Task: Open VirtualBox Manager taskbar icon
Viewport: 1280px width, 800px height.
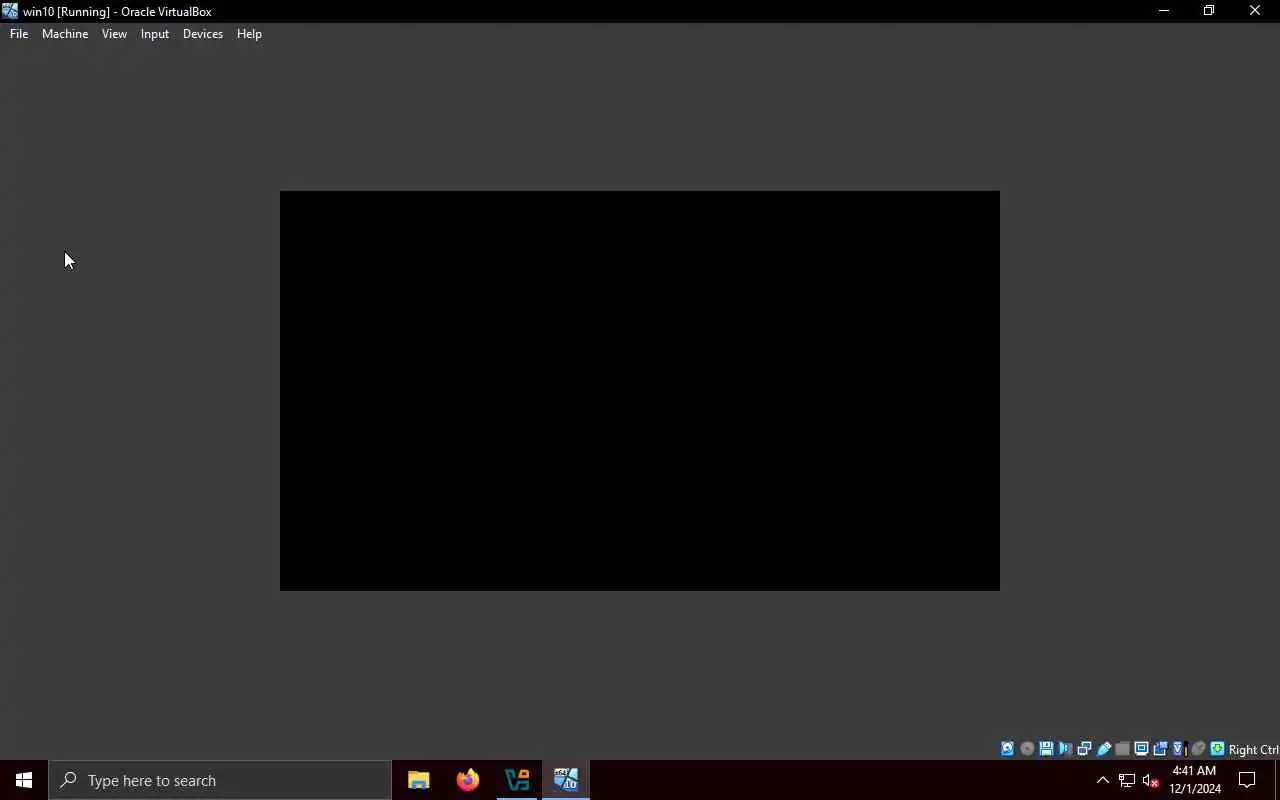Action: (517, 780)
